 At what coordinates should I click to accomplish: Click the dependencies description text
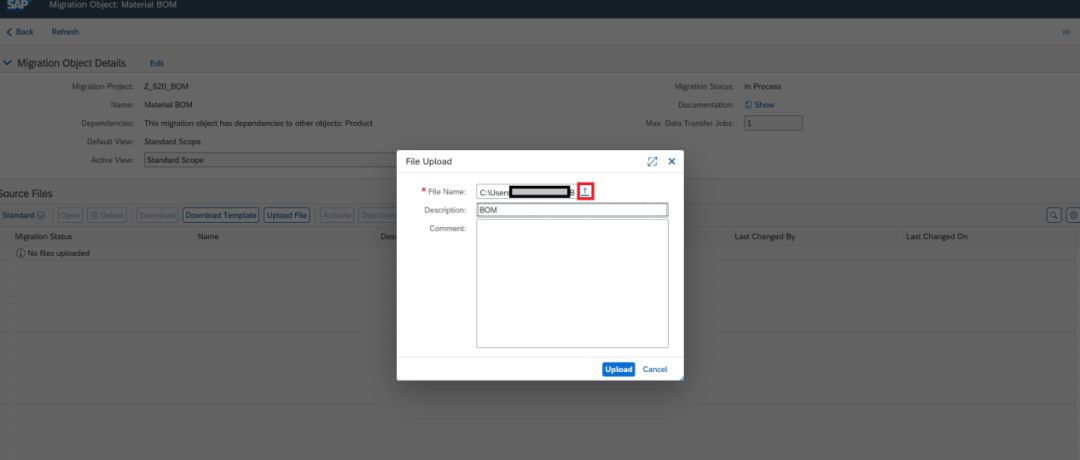tap(258, 123)
